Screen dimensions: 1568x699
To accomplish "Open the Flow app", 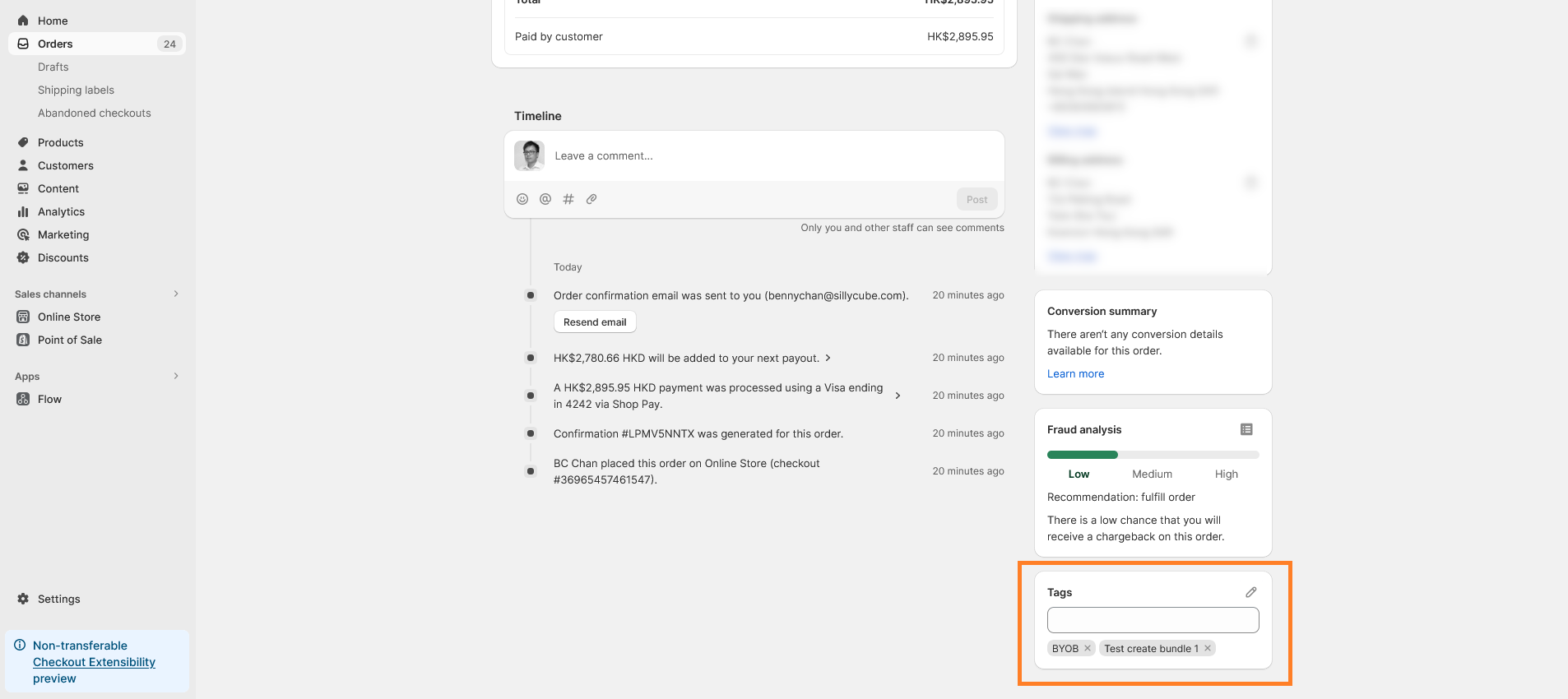I will coord(49,399).
